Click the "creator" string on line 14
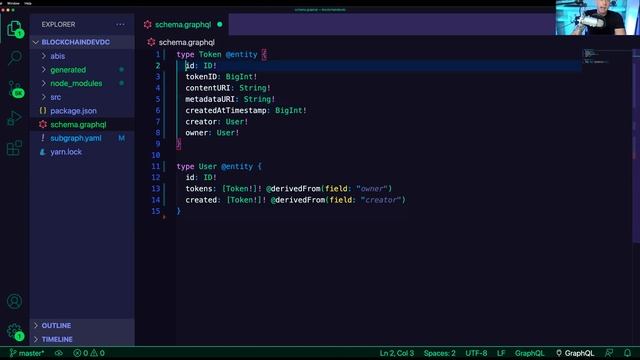The image size is (640, 360). (x=381, y=200)
